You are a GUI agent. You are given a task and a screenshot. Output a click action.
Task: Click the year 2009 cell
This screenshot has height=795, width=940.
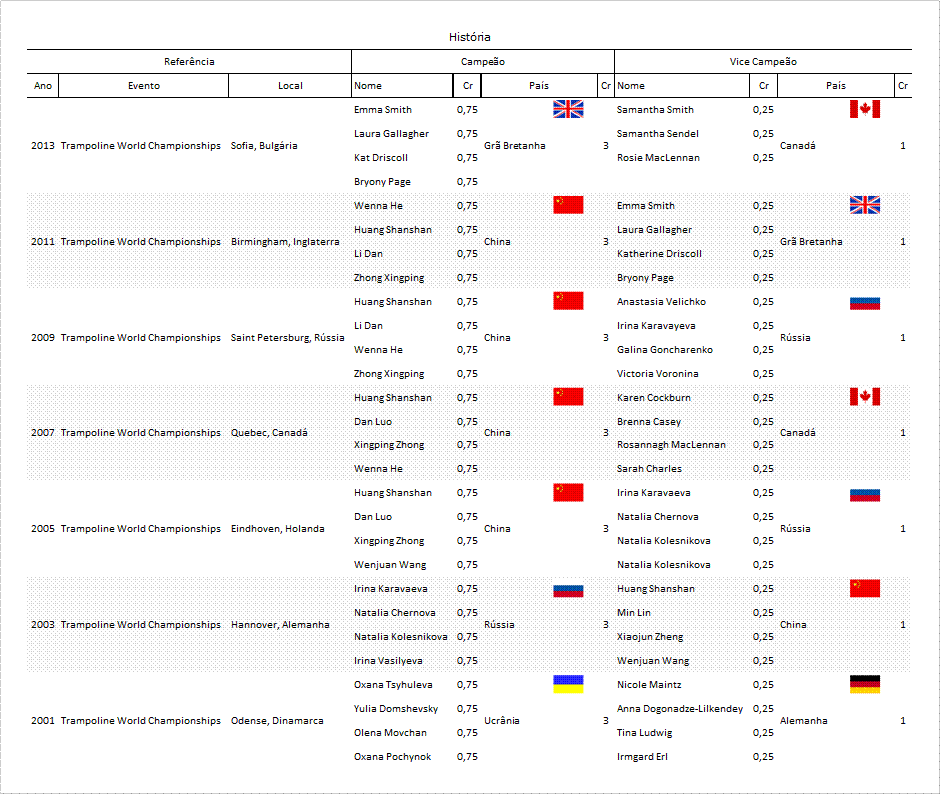pos(43,338)
